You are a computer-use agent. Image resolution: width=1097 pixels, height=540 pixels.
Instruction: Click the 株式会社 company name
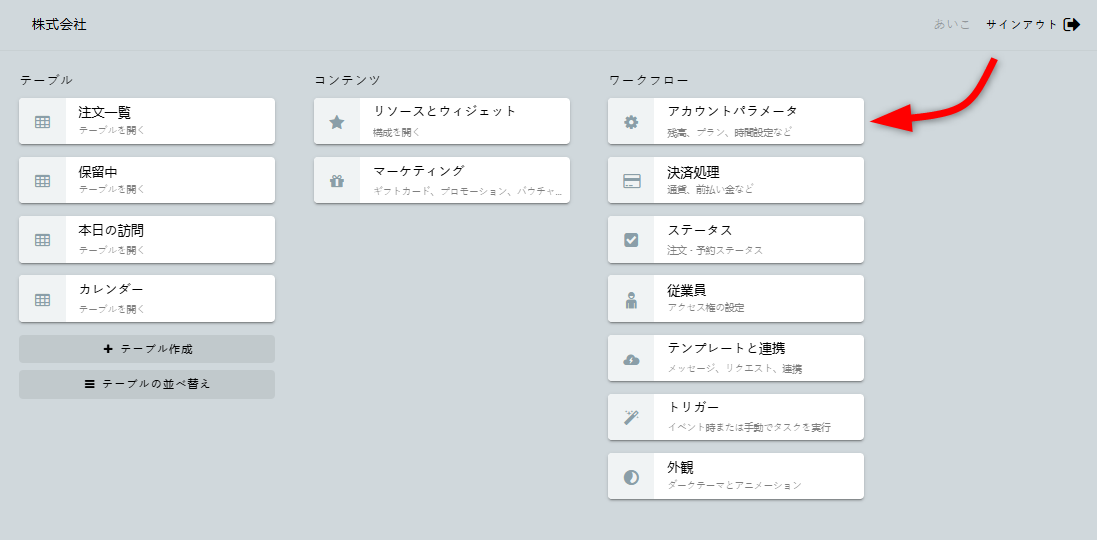point(59,24)
